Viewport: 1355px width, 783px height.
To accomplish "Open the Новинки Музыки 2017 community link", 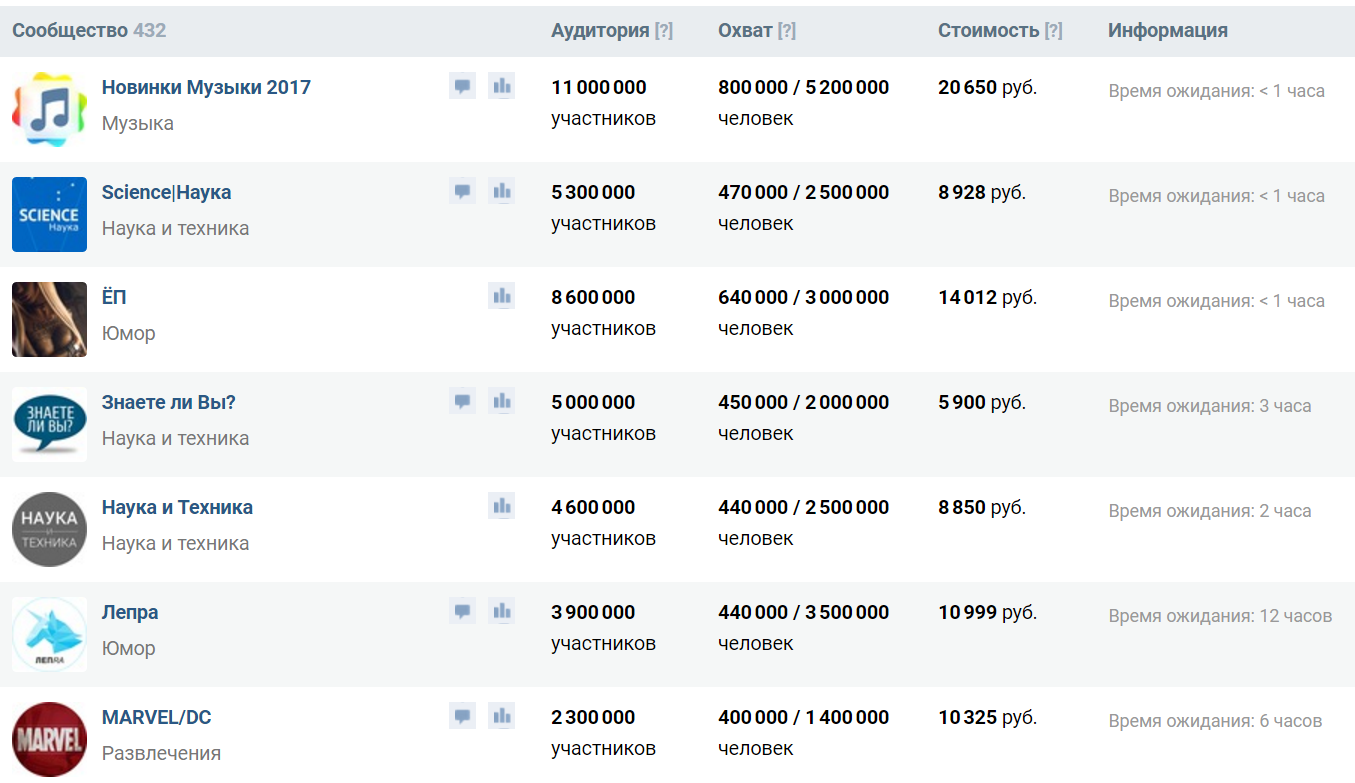I will (206, 88).
